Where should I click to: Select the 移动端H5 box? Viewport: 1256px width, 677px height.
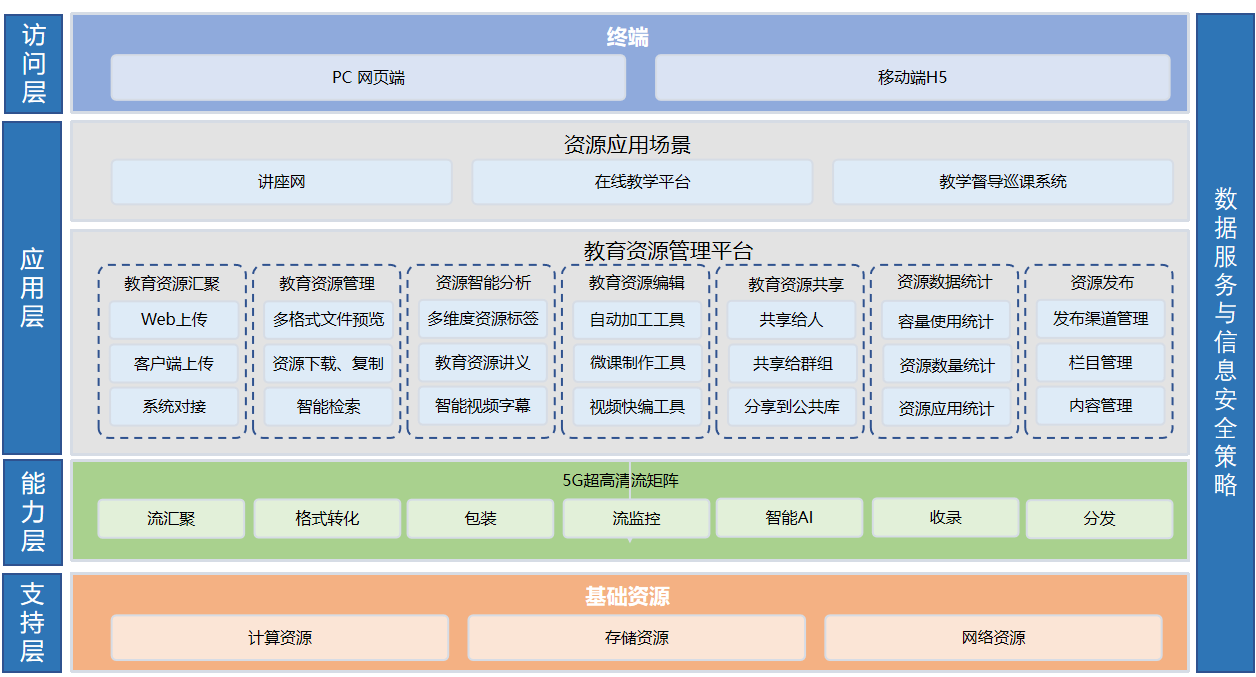point(912,78)
